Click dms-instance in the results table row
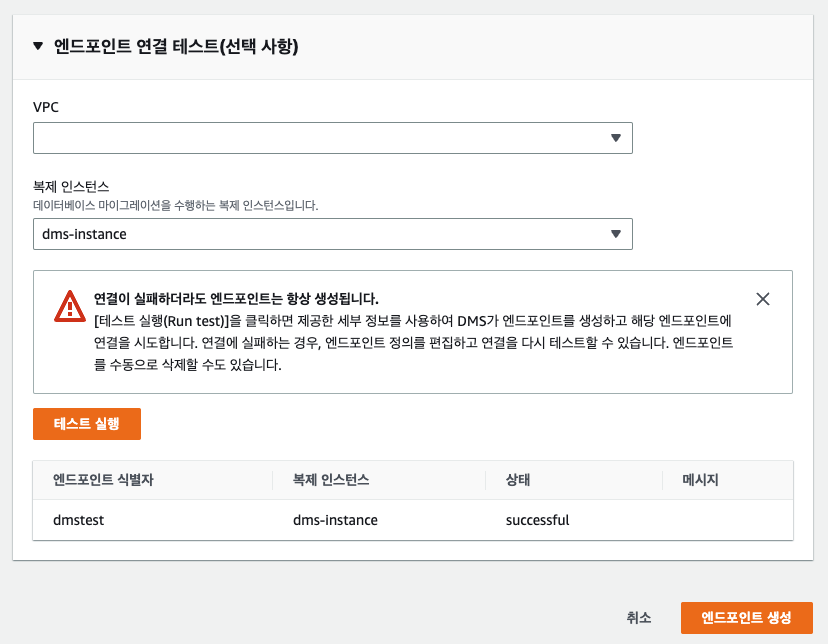Screen dimensions: 828x644 click(x=335, y=520)
